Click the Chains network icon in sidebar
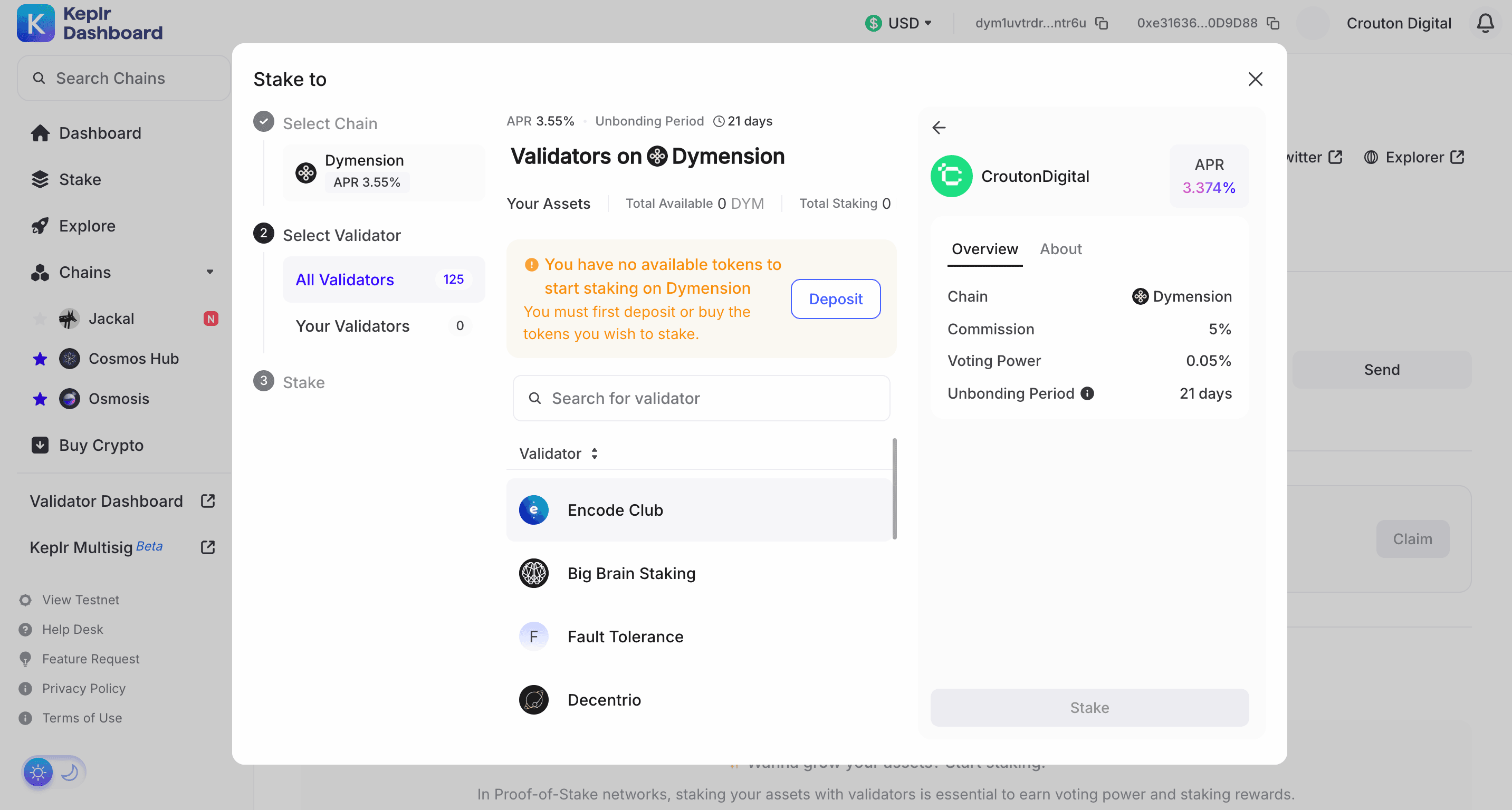 point(40,271)
